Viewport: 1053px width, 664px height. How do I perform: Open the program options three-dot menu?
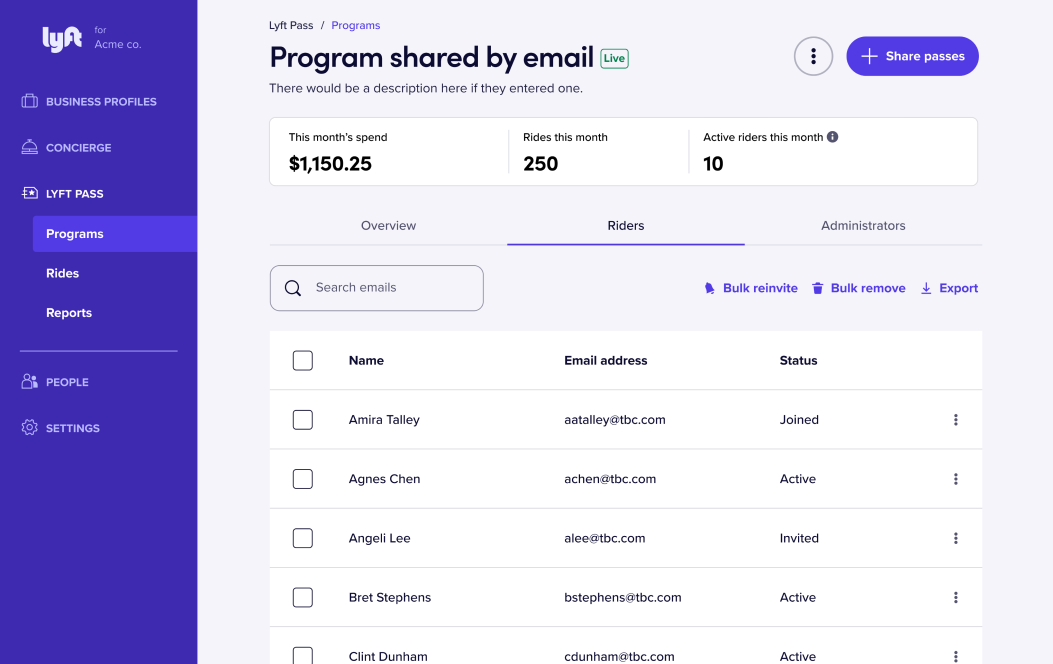coord(813,56)
